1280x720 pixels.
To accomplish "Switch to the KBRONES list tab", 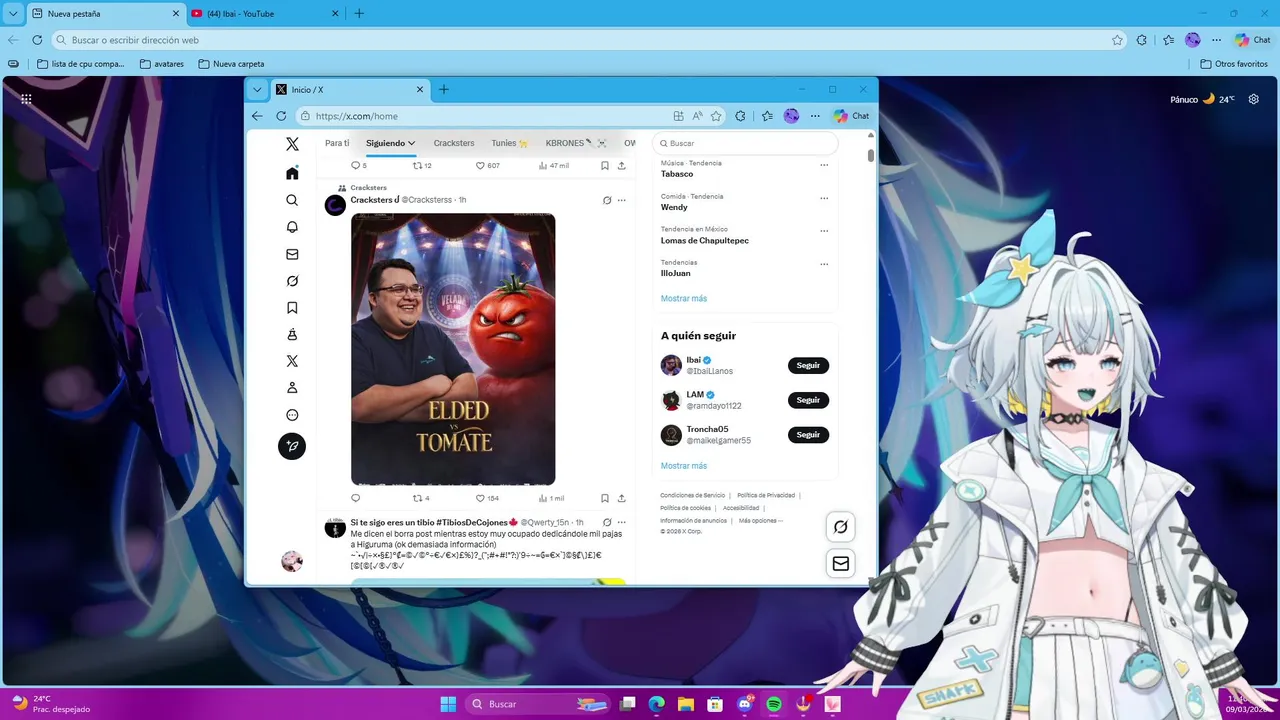I will click(x=576, y=143).
